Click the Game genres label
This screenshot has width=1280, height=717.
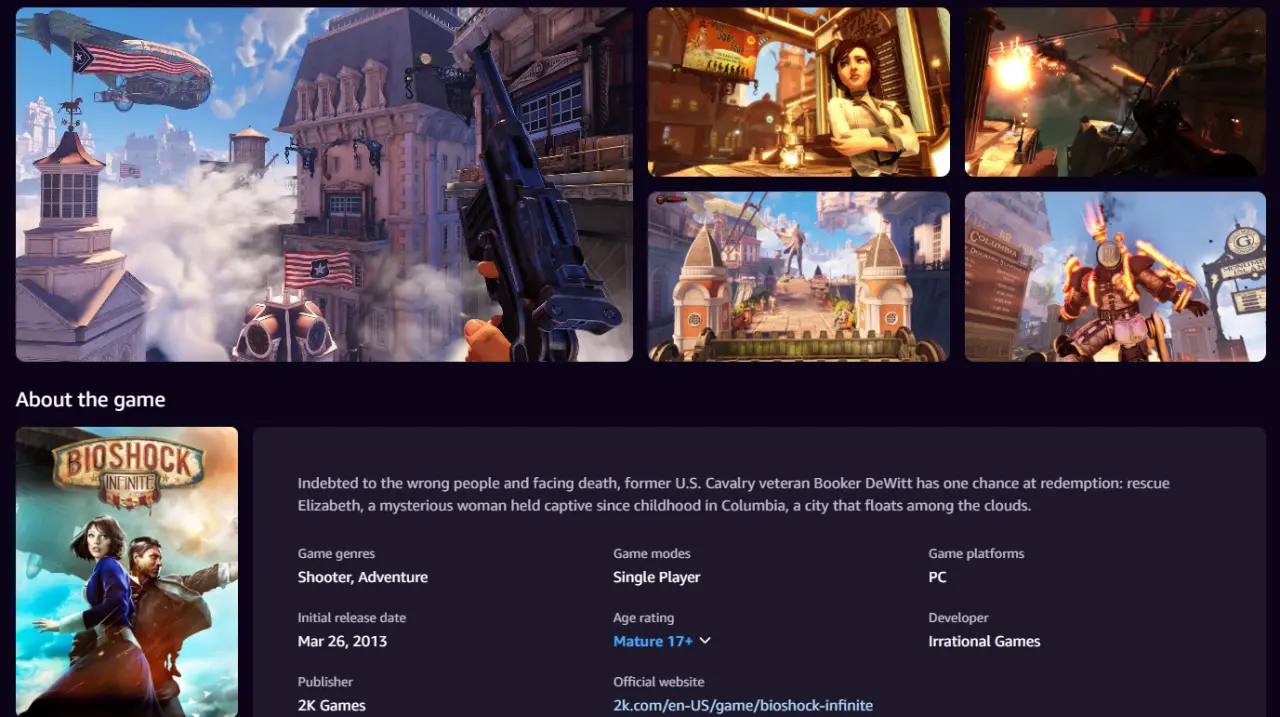pos(337,553)
